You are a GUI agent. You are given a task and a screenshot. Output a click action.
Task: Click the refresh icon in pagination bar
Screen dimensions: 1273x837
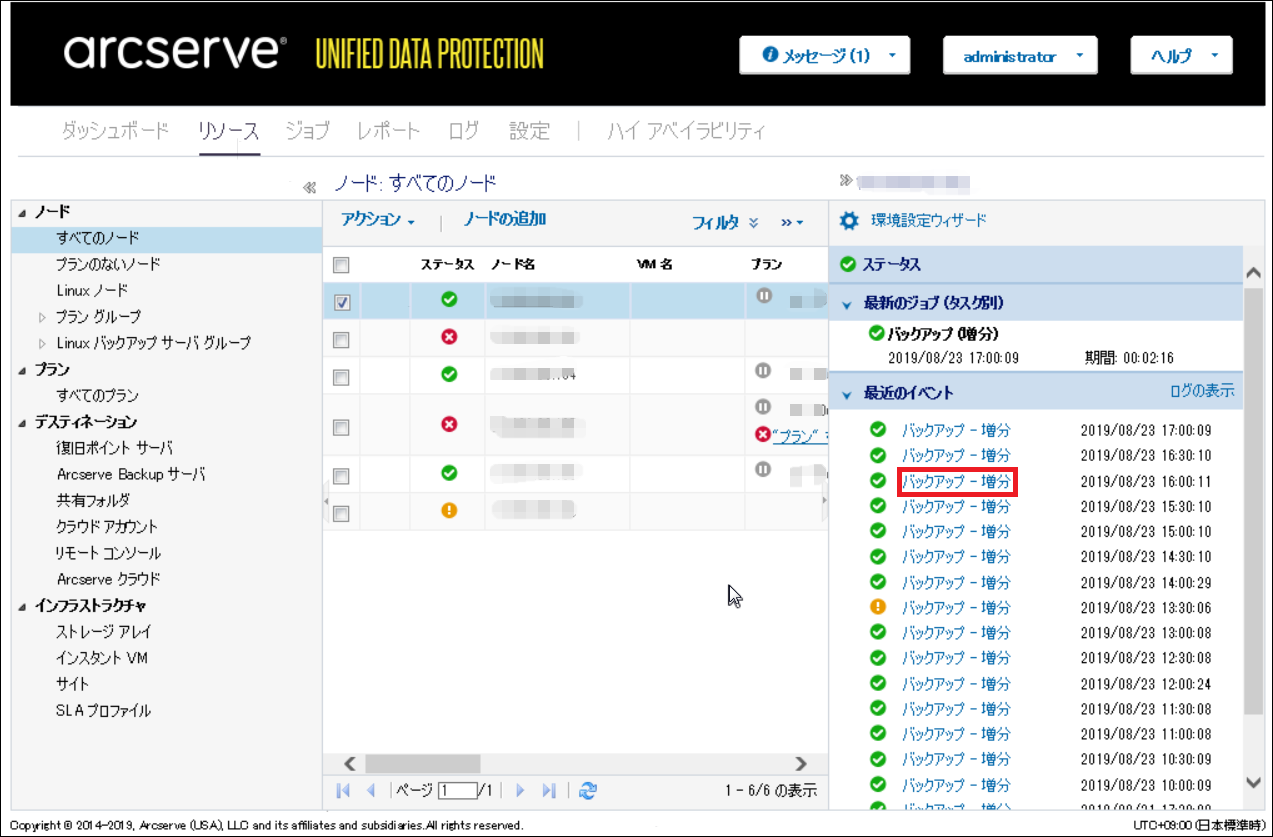588,790
